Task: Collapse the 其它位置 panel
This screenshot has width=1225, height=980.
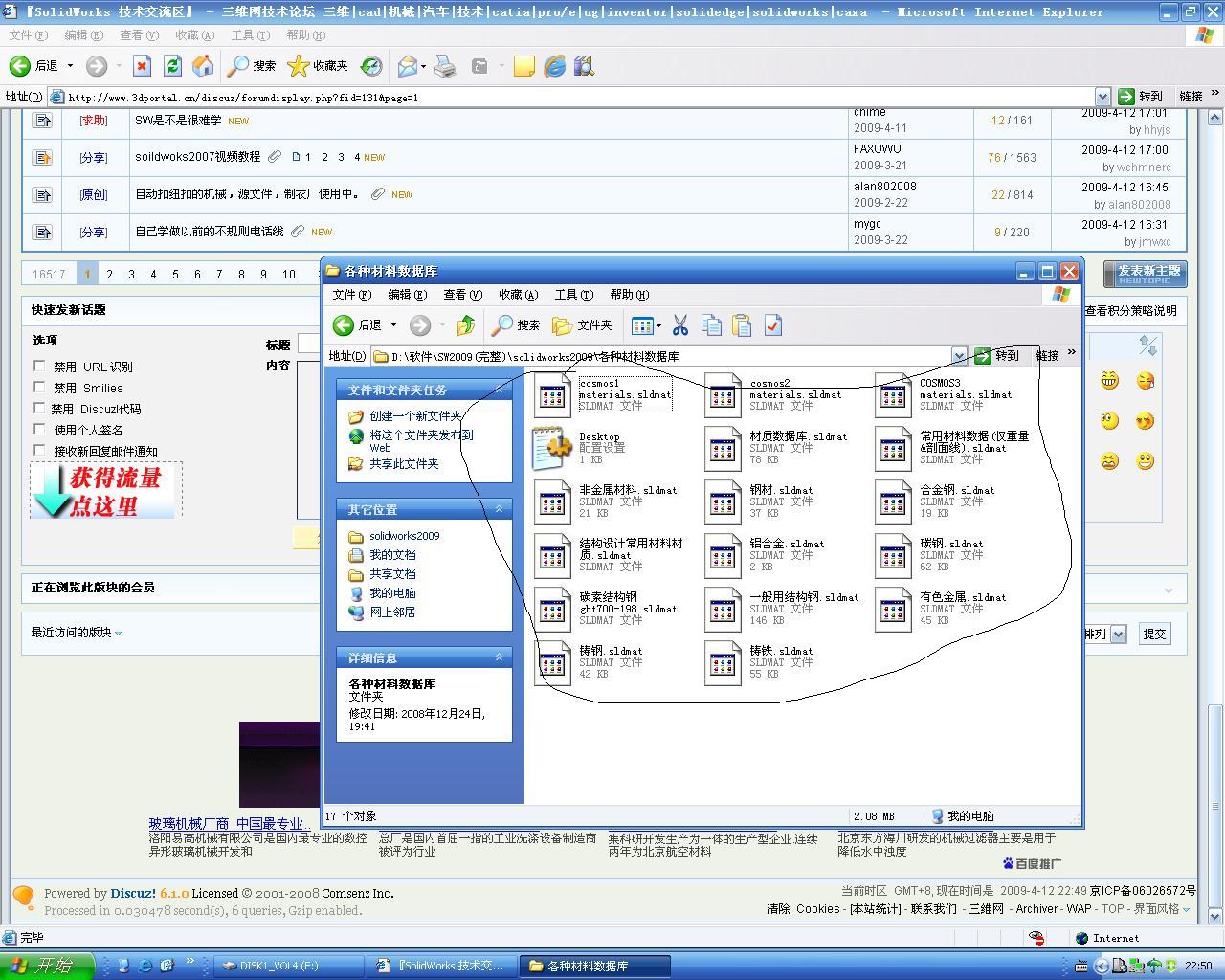Action: [x=499, y=509]
